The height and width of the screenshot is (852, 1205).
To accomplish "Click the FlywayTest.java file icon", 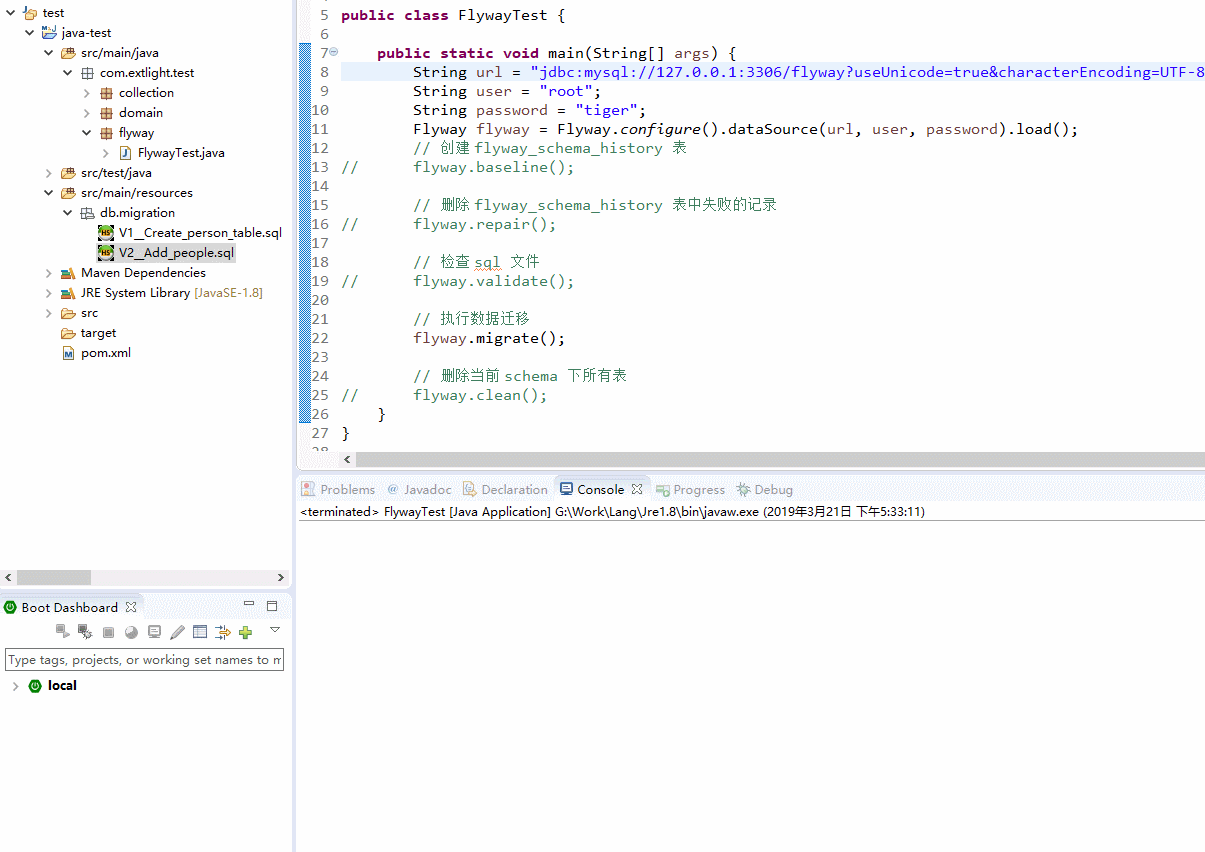I will [x=126, y=152].
